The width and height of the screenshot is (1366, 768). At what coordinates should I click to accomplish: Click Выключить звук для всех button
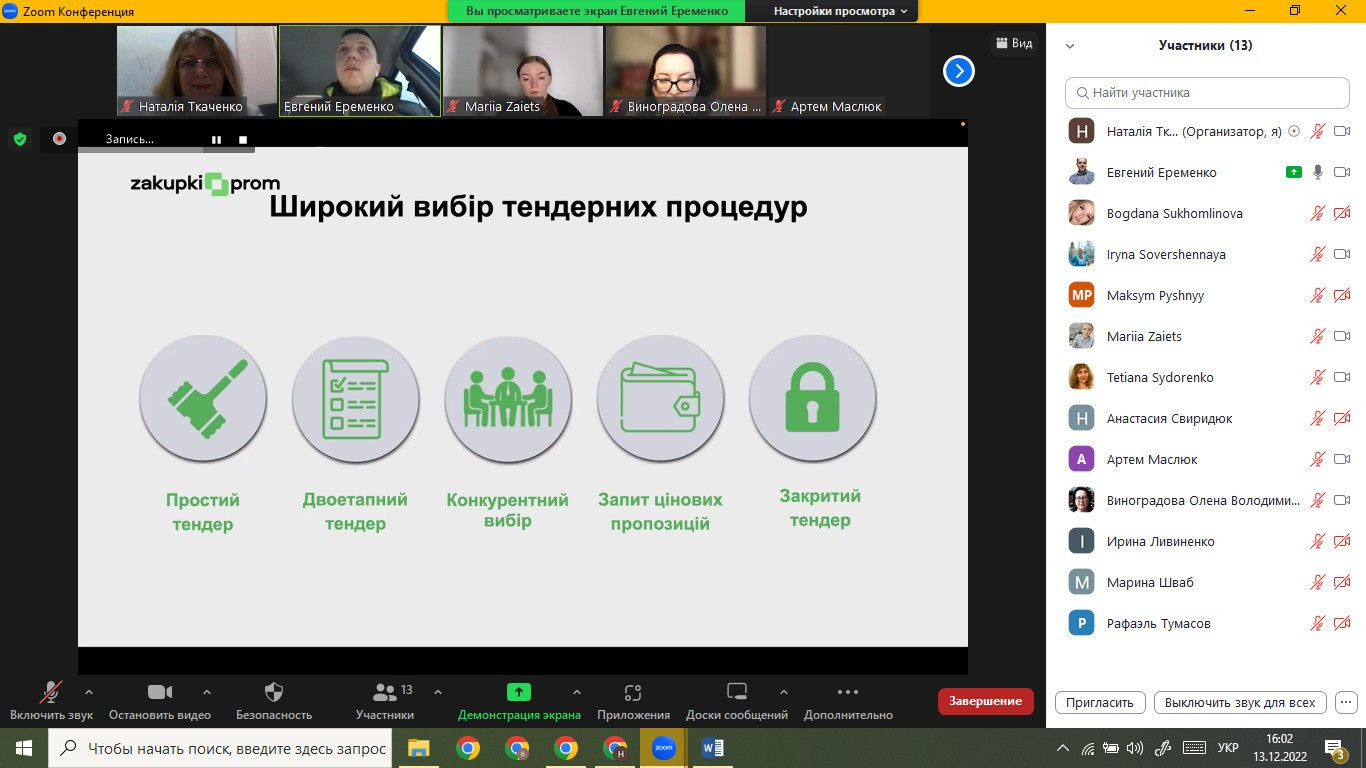pos(1240,702)
